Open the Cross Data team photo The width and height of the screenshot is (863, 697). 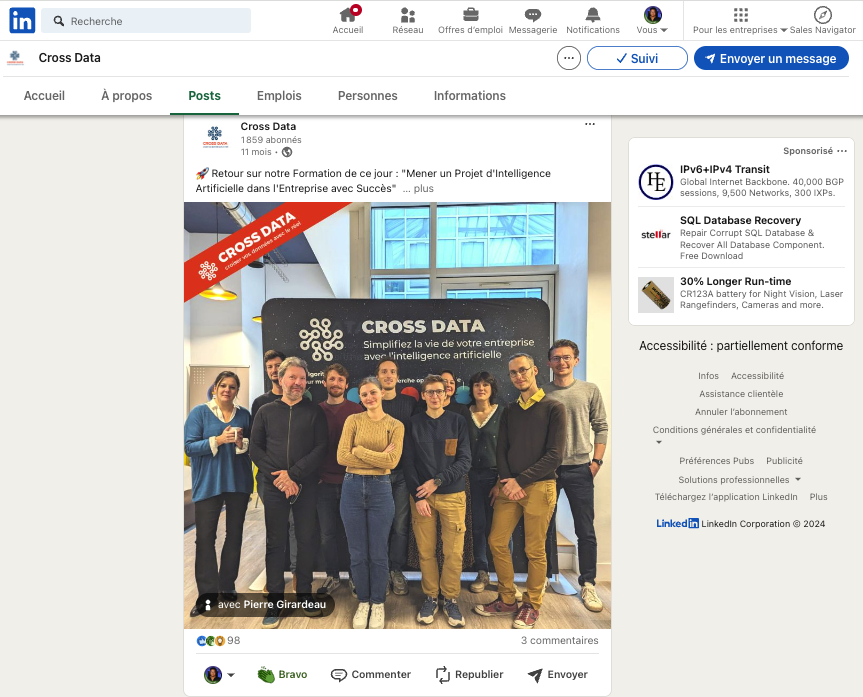pos(397,415)
